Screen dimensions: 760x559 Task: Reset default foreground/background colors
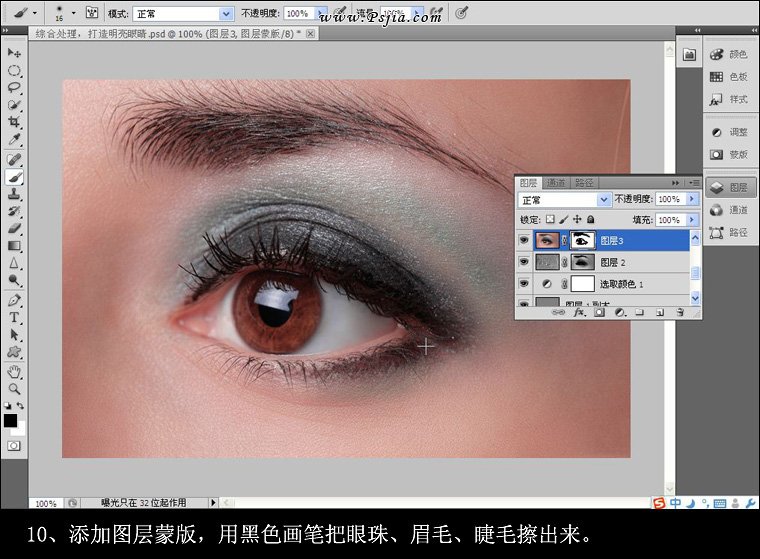(x=8, y=405)
